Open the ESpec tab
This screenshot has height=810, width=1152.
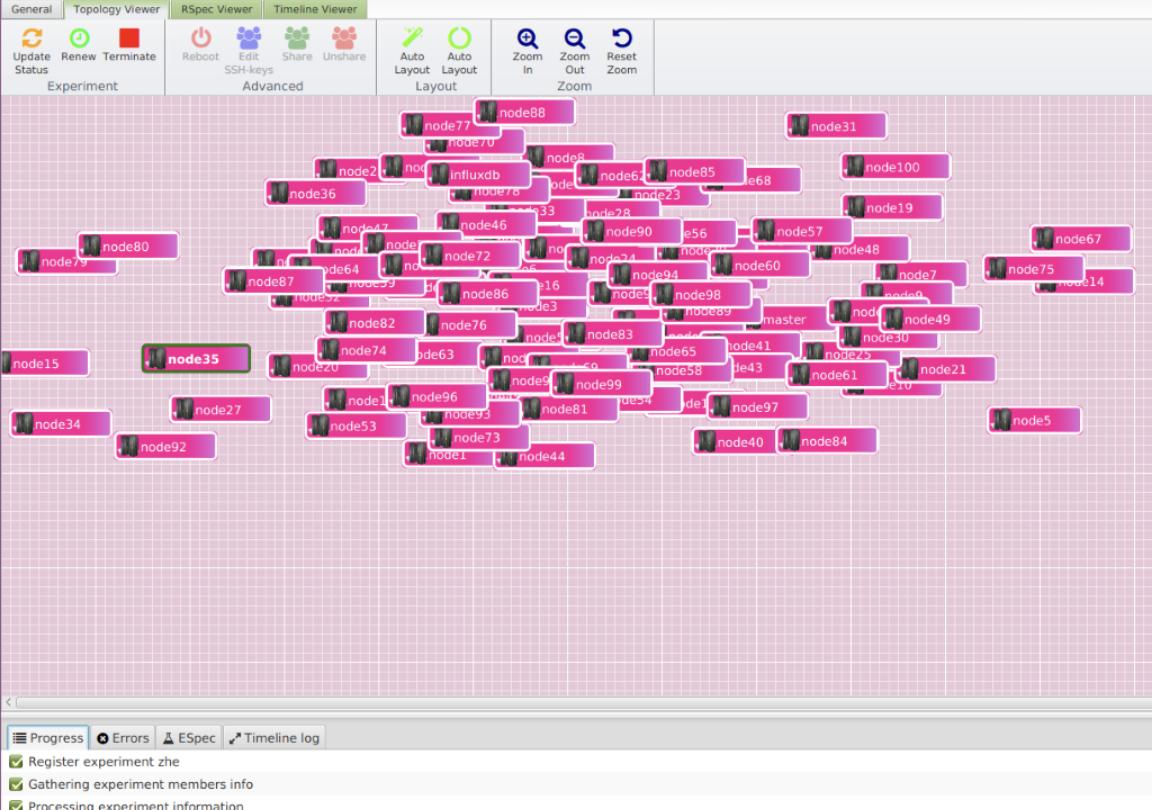tap(190, 738)
